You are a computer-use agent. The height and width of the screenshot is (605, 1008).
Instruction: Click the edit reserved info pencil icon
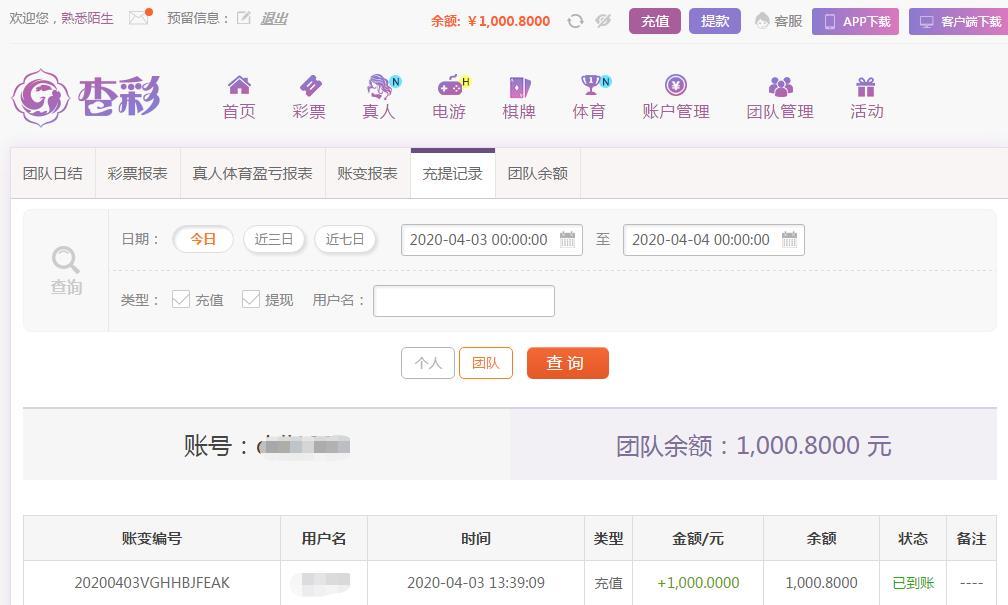pyautogui.click(x=243, y=18)
